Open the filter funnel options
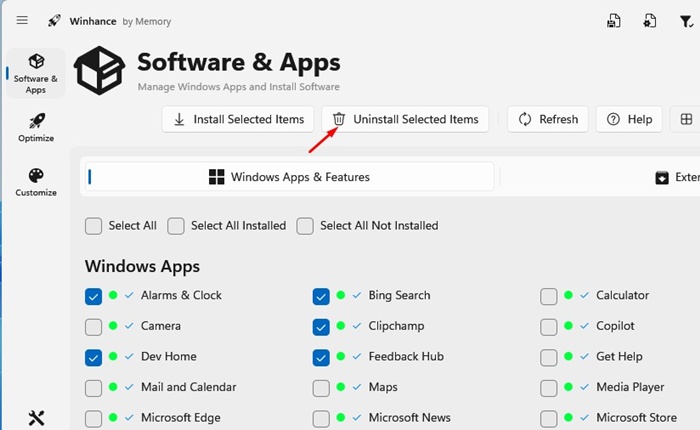The height and width of the screenshot is (430, 700). coord(686,21)
